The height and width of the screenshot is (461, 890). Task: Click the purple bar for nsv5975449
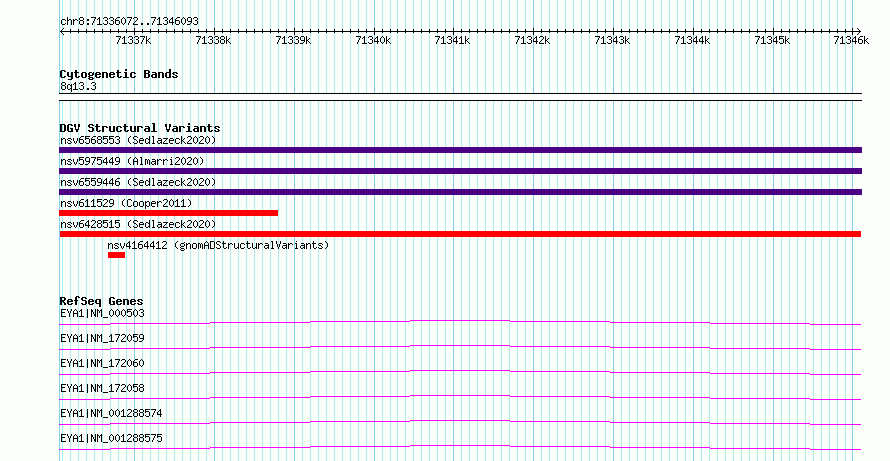click(460, 171)
